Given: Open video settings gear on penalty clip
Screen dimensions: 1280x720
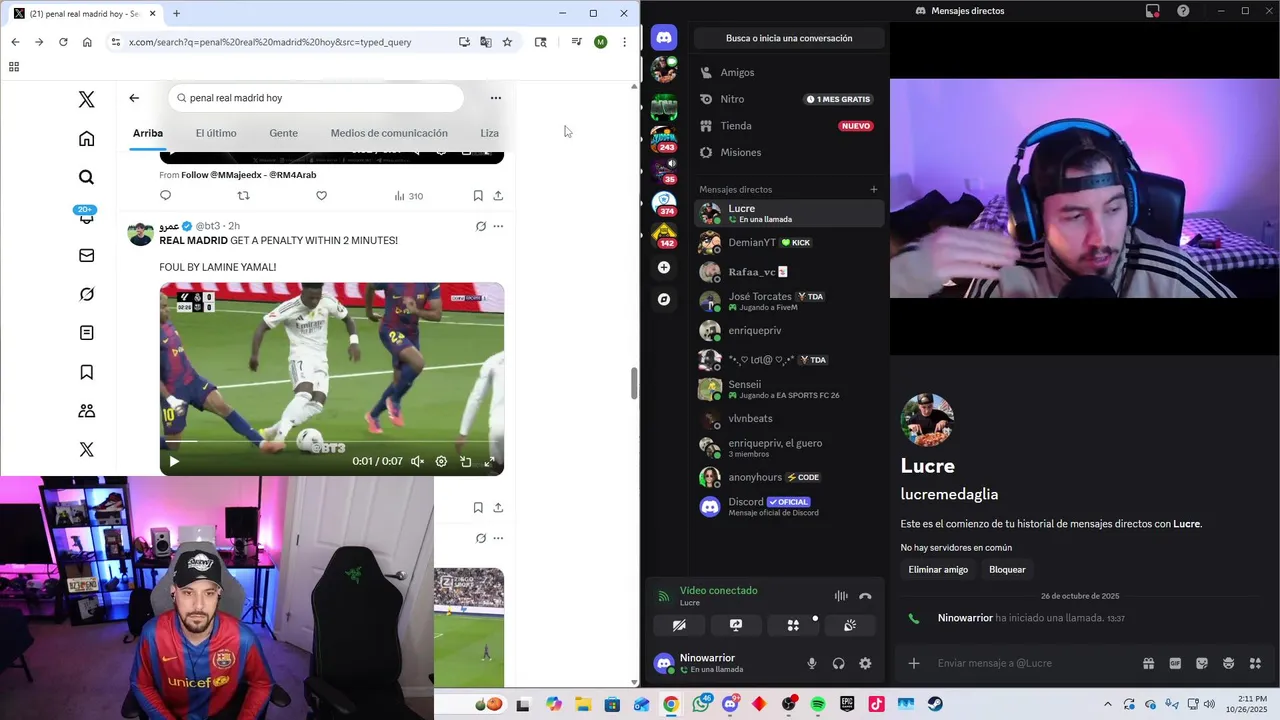Looking at the screenshot, I should tap(441, 462).
